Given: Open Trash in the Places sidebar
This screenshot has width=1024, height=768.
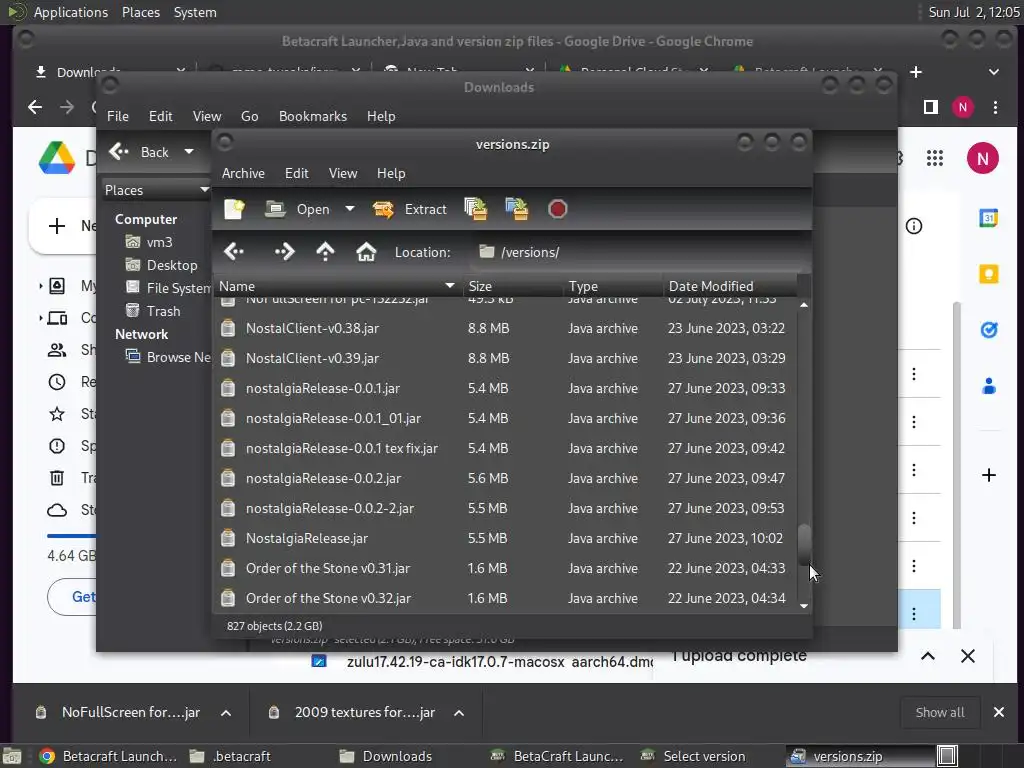Looking at the screenshot, I should pyautogui.click(x=153, y=311).
